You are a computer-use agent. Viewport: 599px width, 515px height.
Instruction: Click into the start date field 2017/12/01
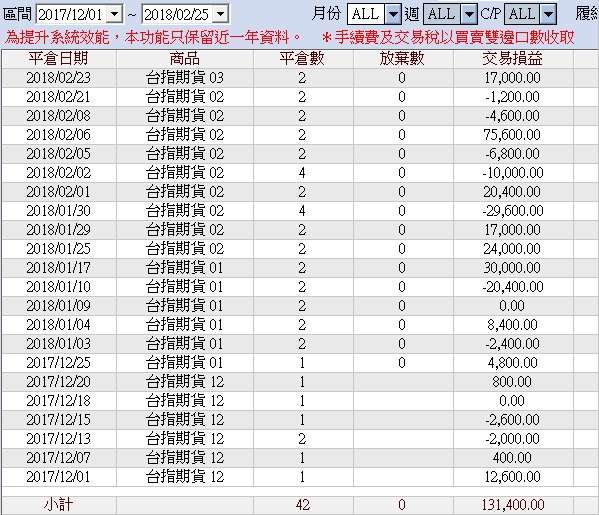[x=72, y=15]
